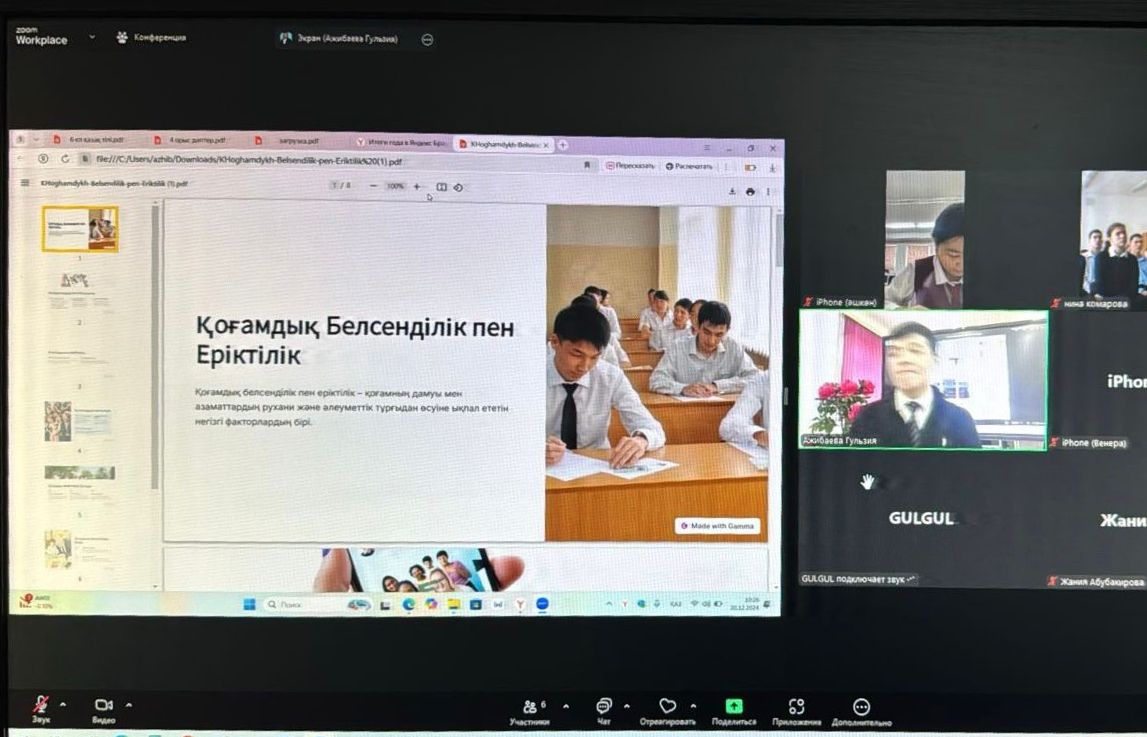Open the Windows Start menu
Viewport: 1147px width, 737px height.
tap(249, 604)
